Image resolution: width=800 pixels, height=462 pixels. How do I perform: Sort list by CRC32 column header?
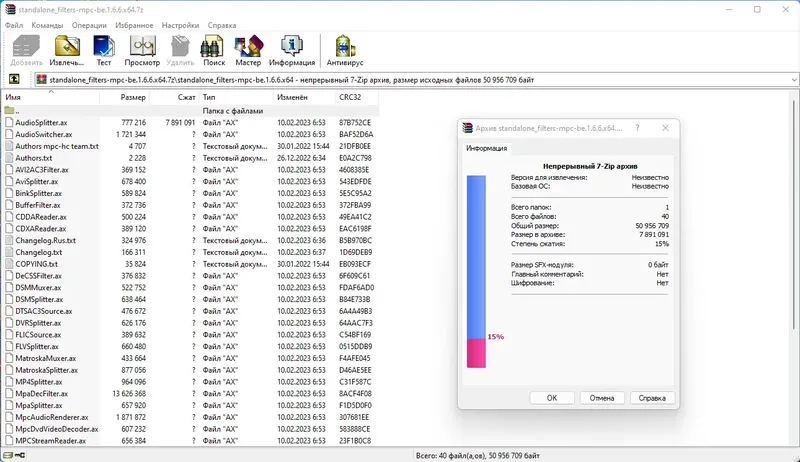(357, 97)
